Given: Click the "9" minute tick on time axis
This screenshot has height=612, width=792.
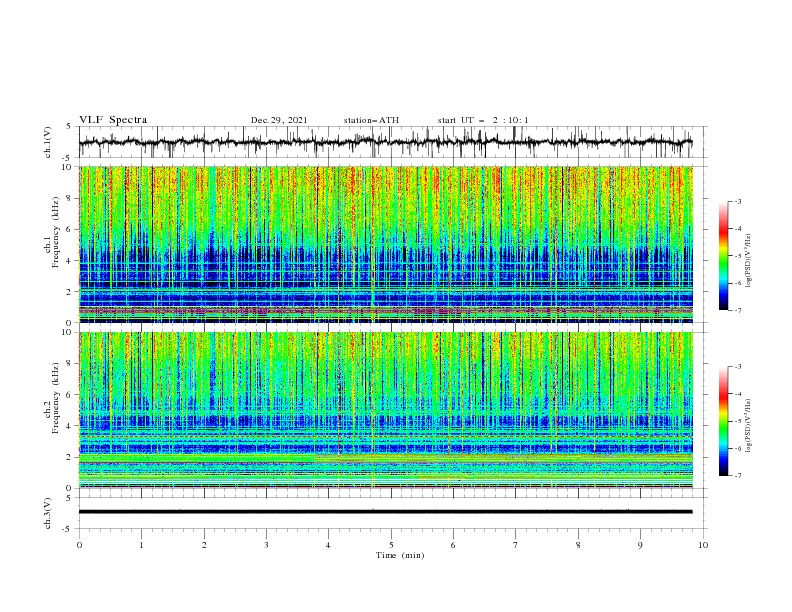Looking at the screenshot, I should click(640, 545).
